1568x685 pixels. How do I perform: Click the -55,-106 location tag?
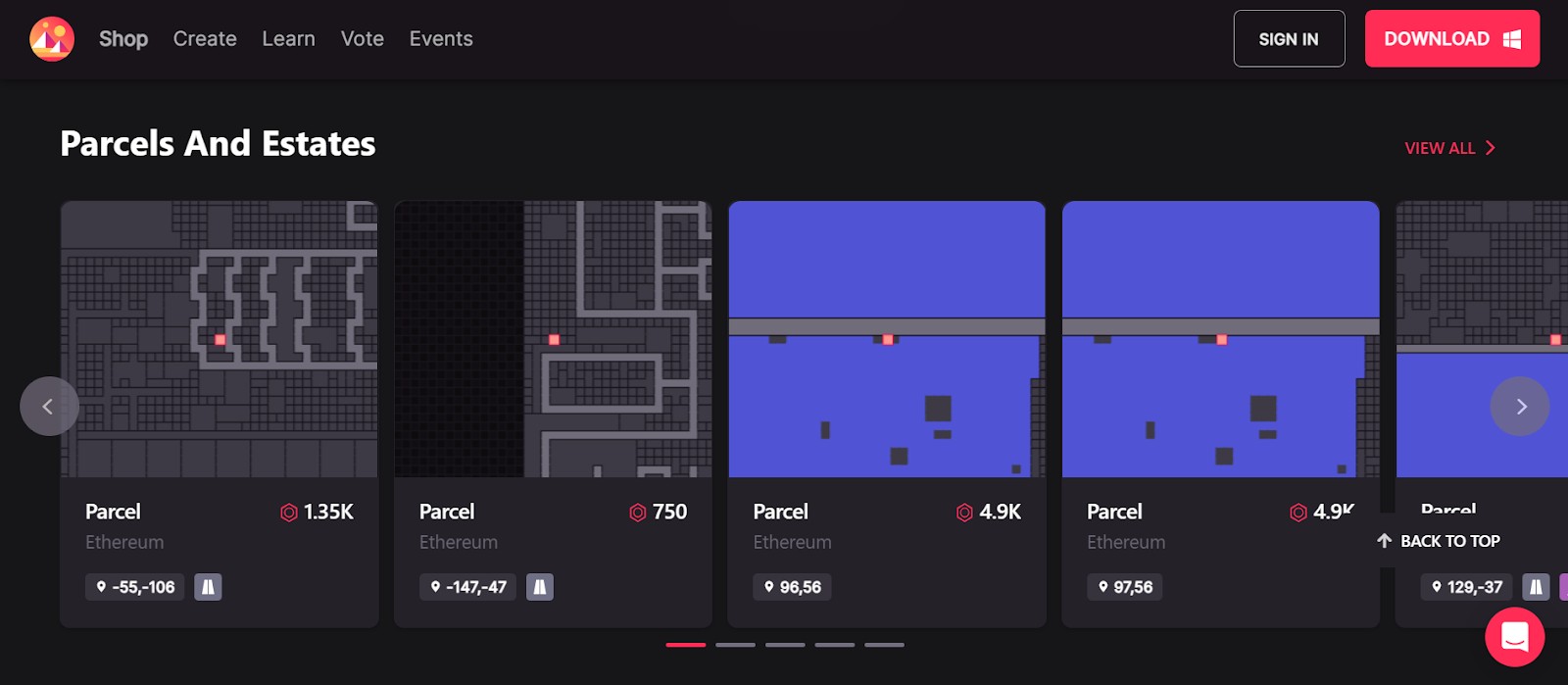coord(134,587)
